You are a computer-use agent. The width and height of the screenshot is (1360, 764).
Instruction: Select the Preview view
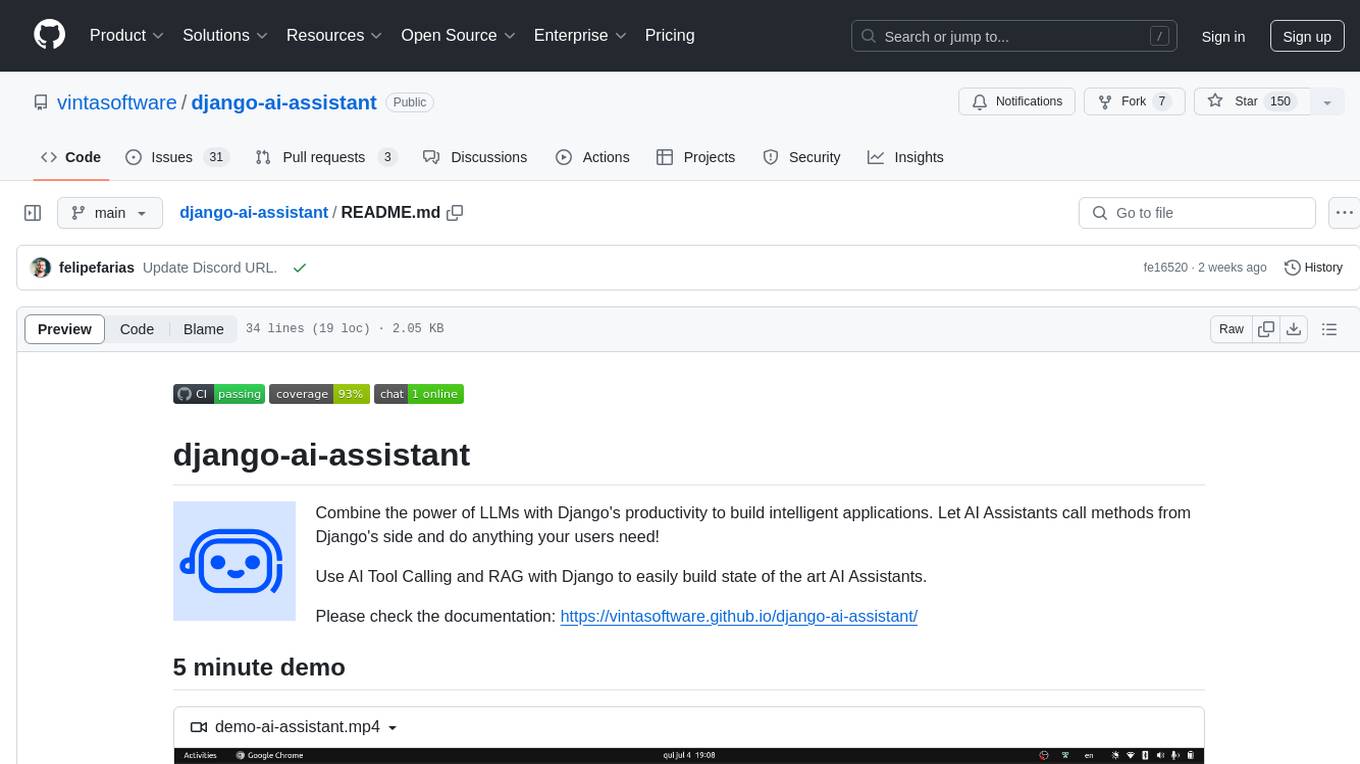tap(65, 329)
